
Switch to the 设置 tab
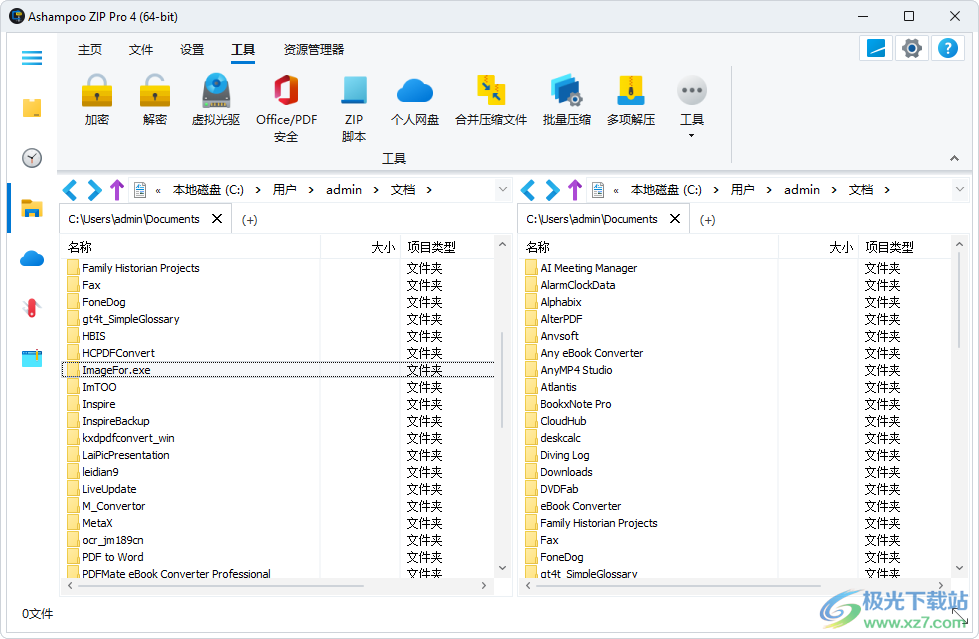192,49
